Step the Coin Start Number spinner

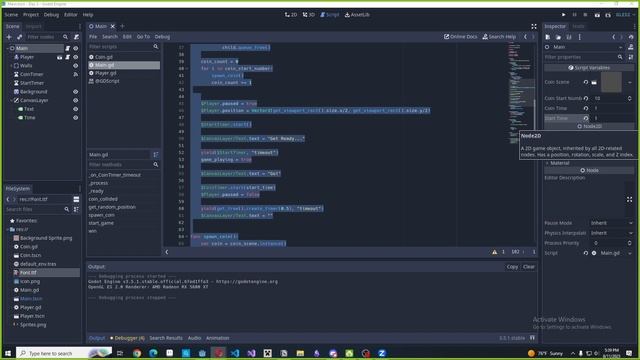[629, 98]
